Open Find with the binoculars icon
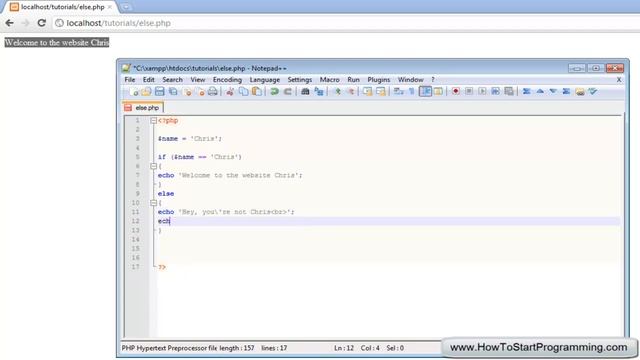 click(x=305, y=92)
